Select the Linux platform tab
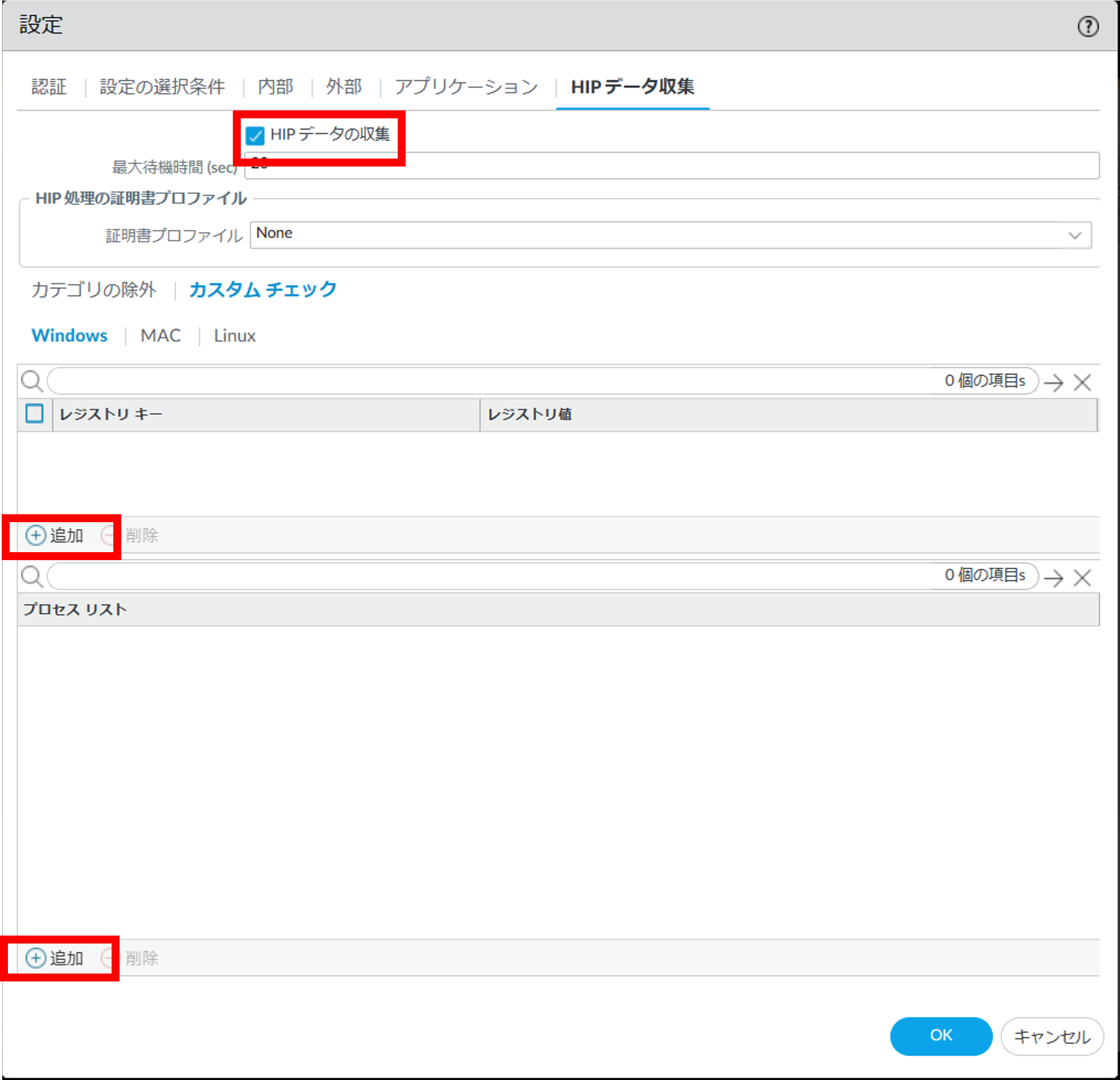1120x1080 pixels. pos(235,335)
